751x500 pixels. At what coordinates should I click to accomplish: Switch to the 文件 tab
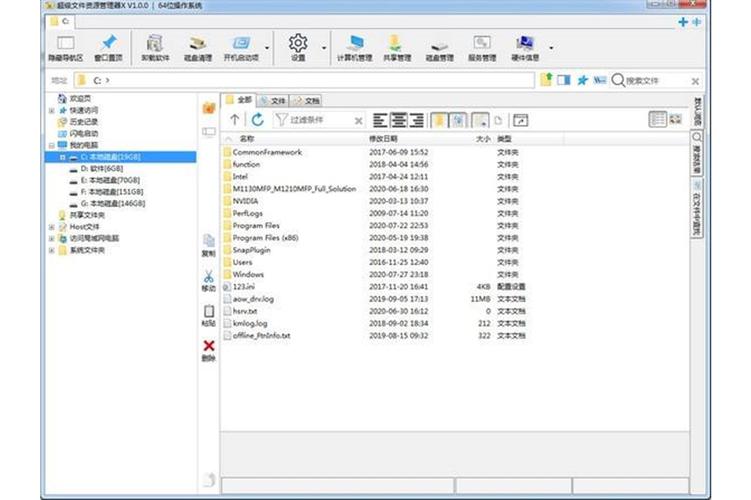pos(273,101)
